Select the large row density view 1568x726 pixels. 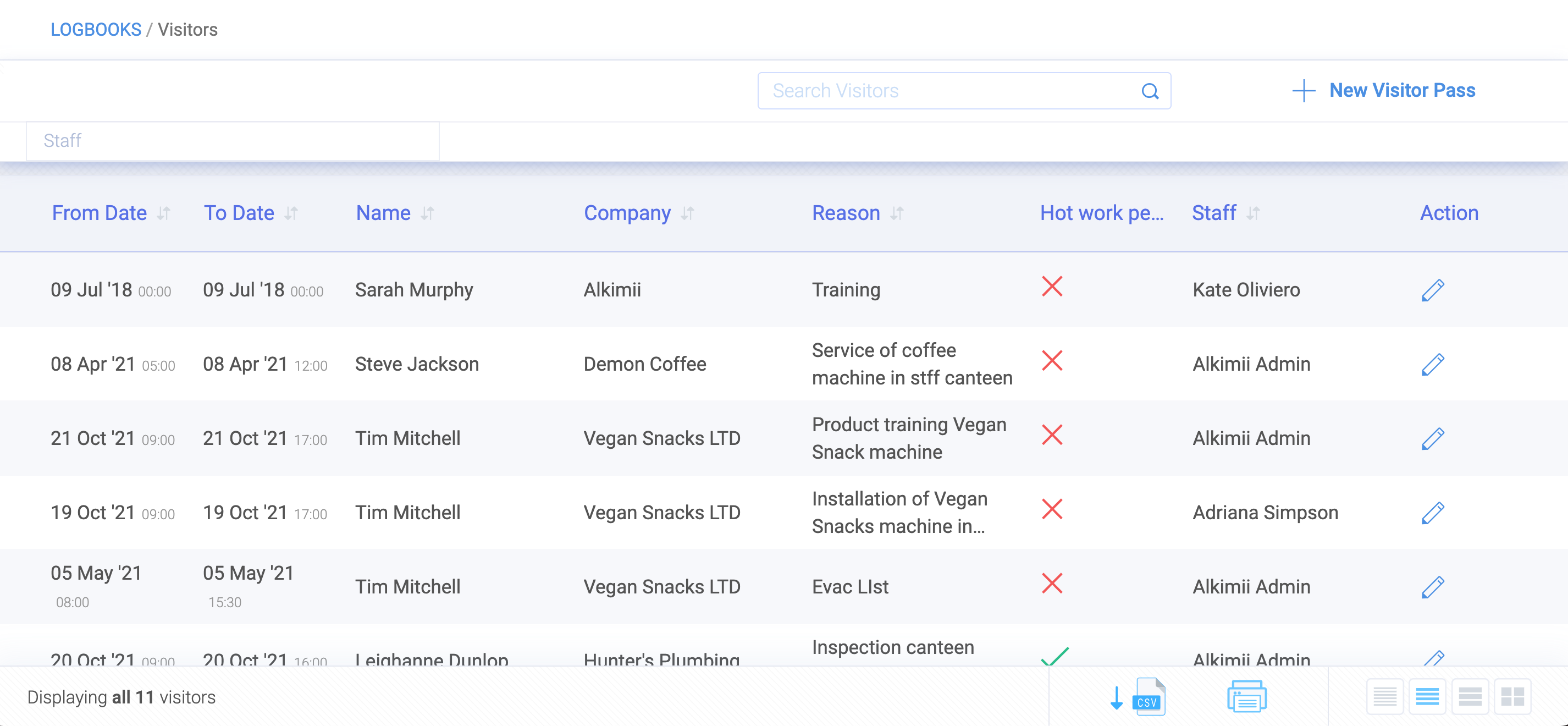(x=1470, y=697)
